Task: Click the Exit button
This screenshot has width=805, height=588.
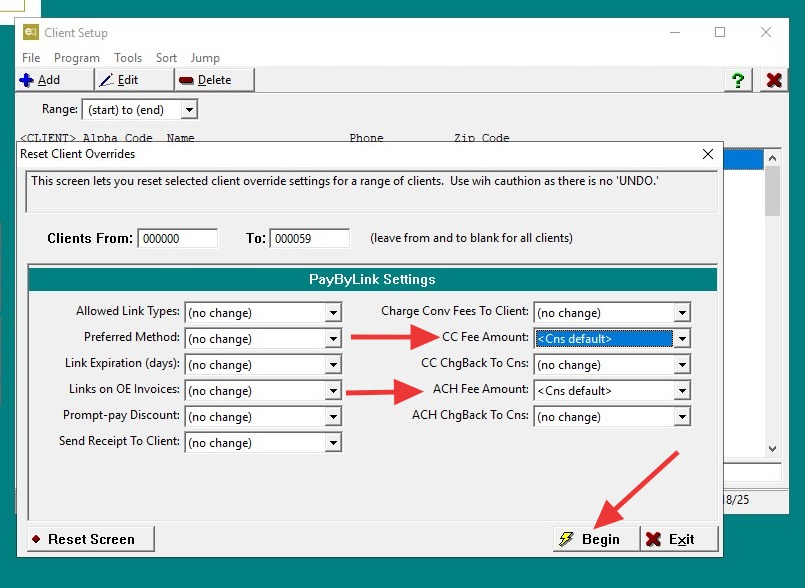Action: click(679, 539)
